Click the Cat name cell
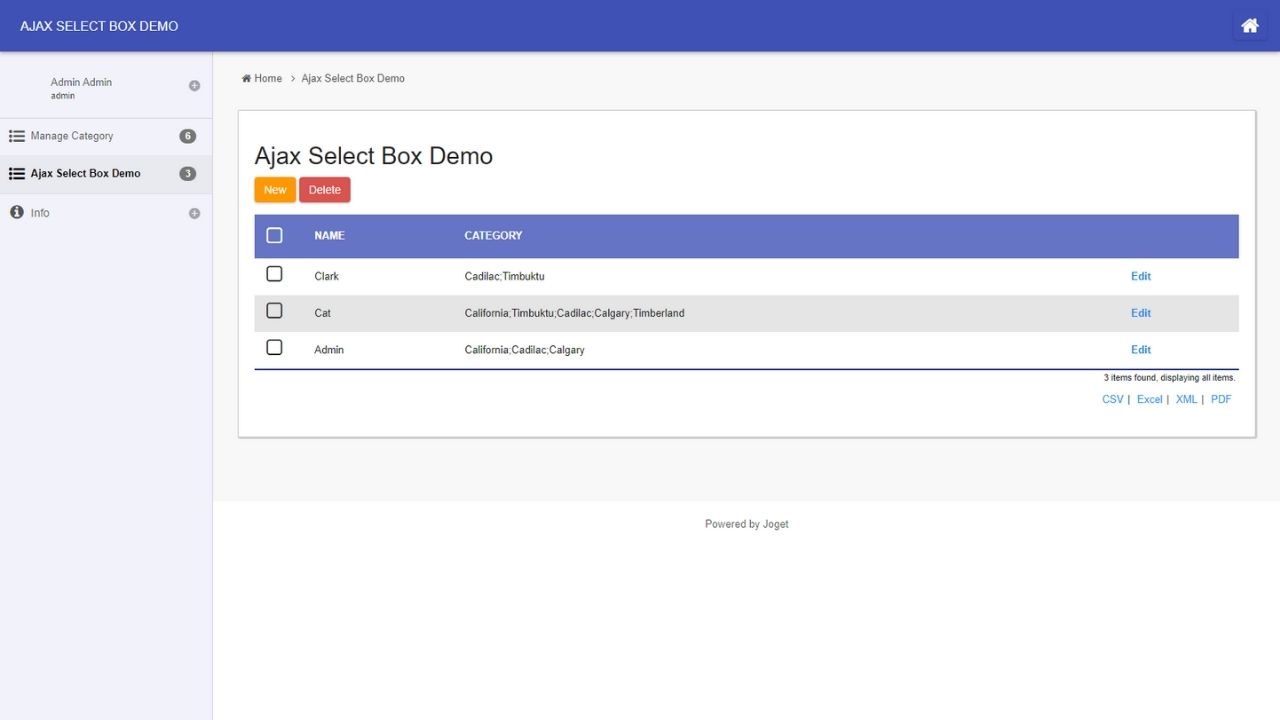1280x720 pixels. [x=322, y=313]
